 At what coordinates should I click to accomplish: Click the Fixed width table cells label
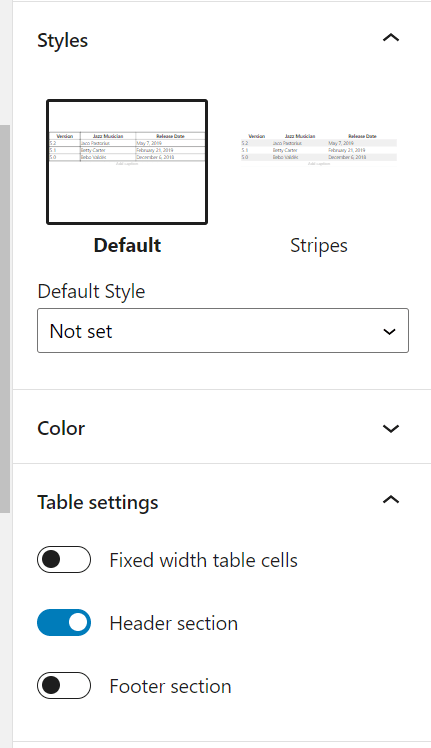(x=203, y=560)
